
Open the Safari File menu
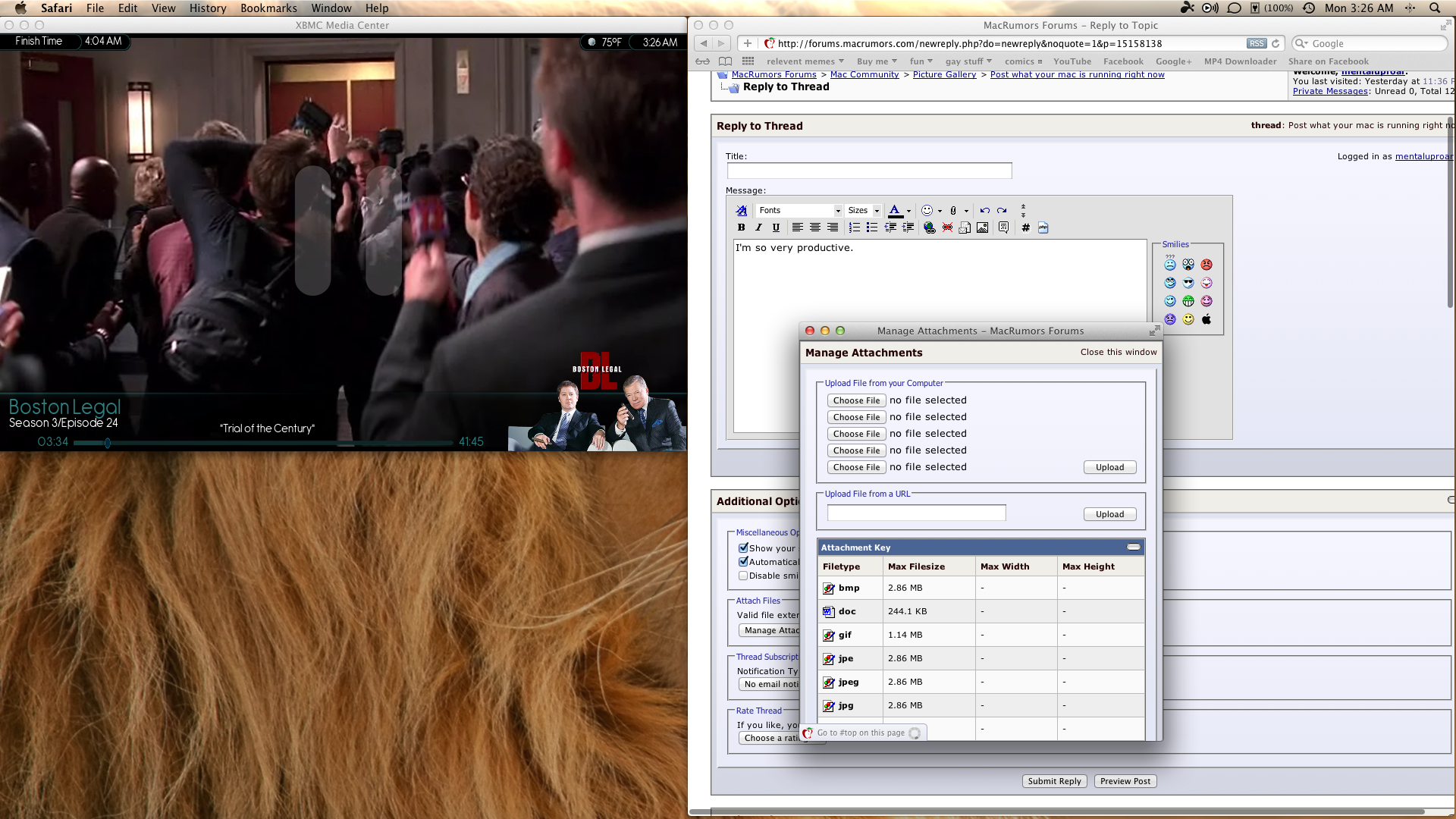[95, 8]
